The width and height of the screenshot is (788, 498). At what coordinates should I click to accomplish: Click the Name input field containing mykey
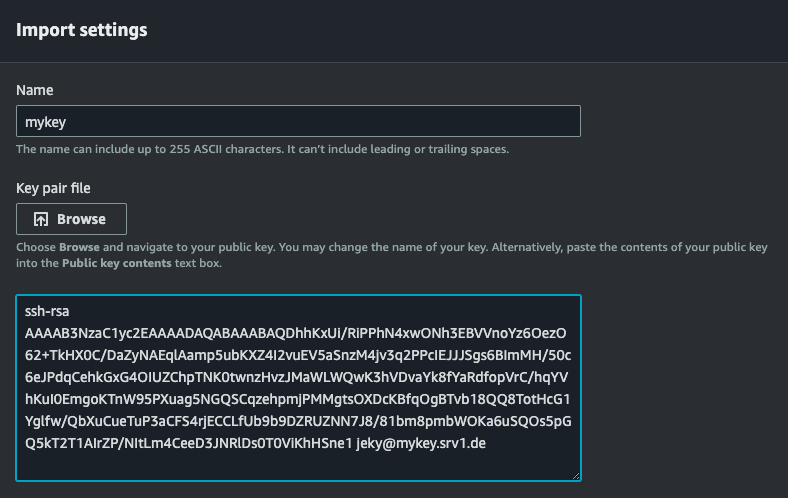tap(298, 122)
